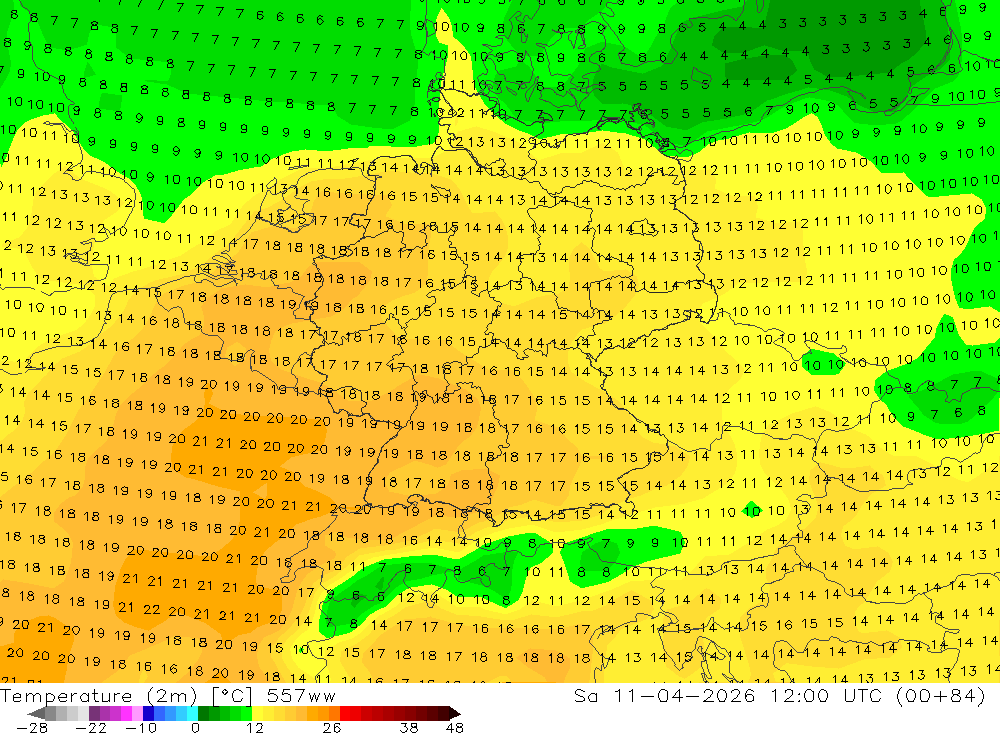Select the cyan legend swatch near 0
The image size is (1000, 733).
(192, 713)
